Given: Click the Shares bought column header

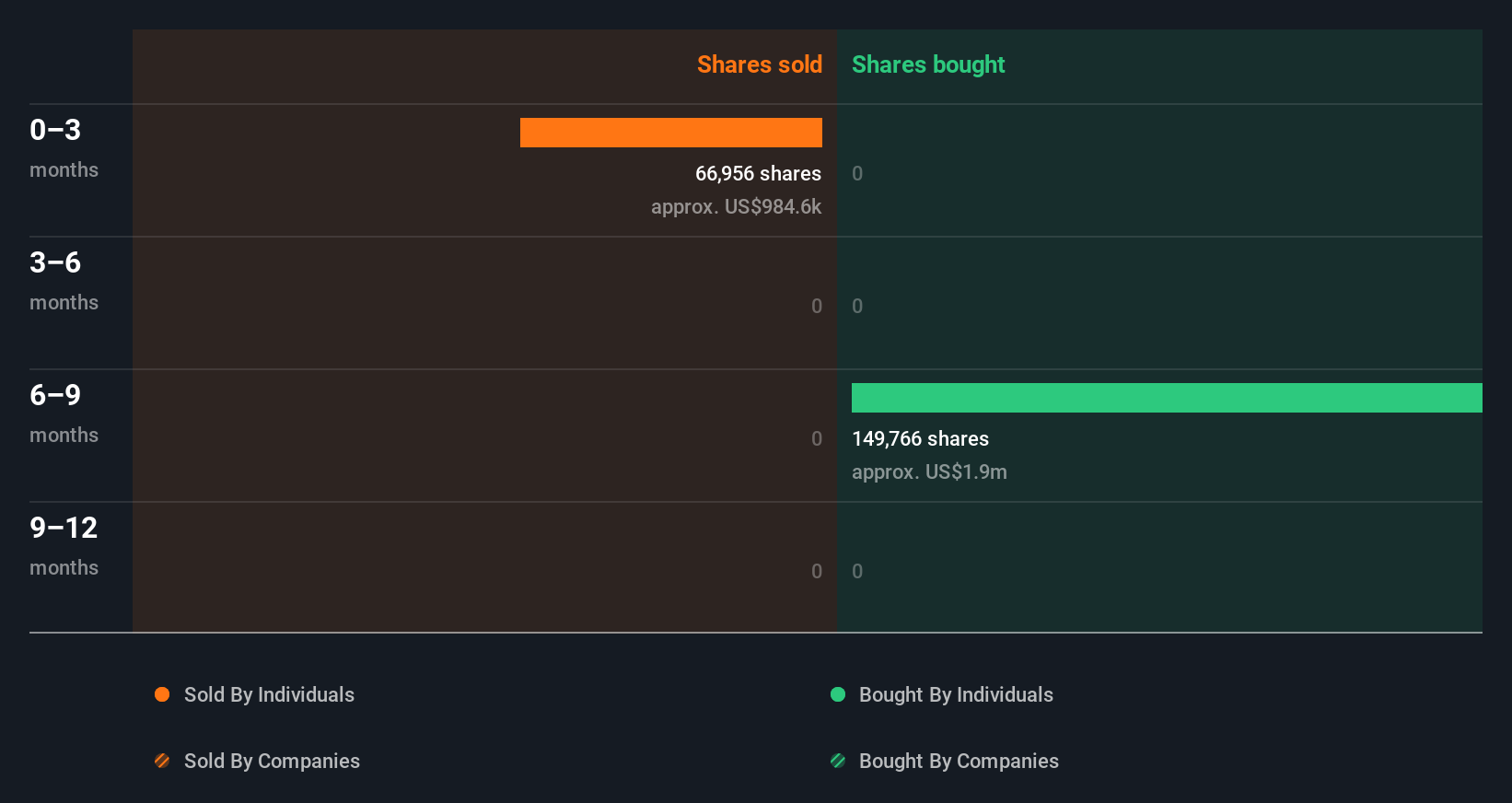Looking at the screenshot, I should 928,64.
